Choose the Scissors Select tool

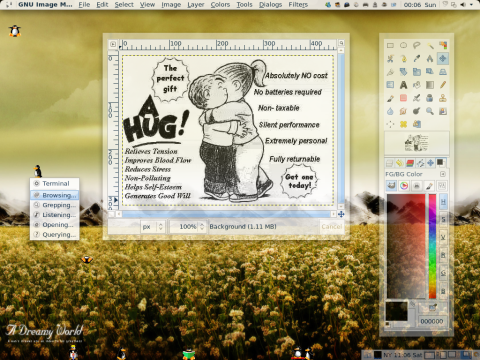pyautogui.click(x=390, y=59)
